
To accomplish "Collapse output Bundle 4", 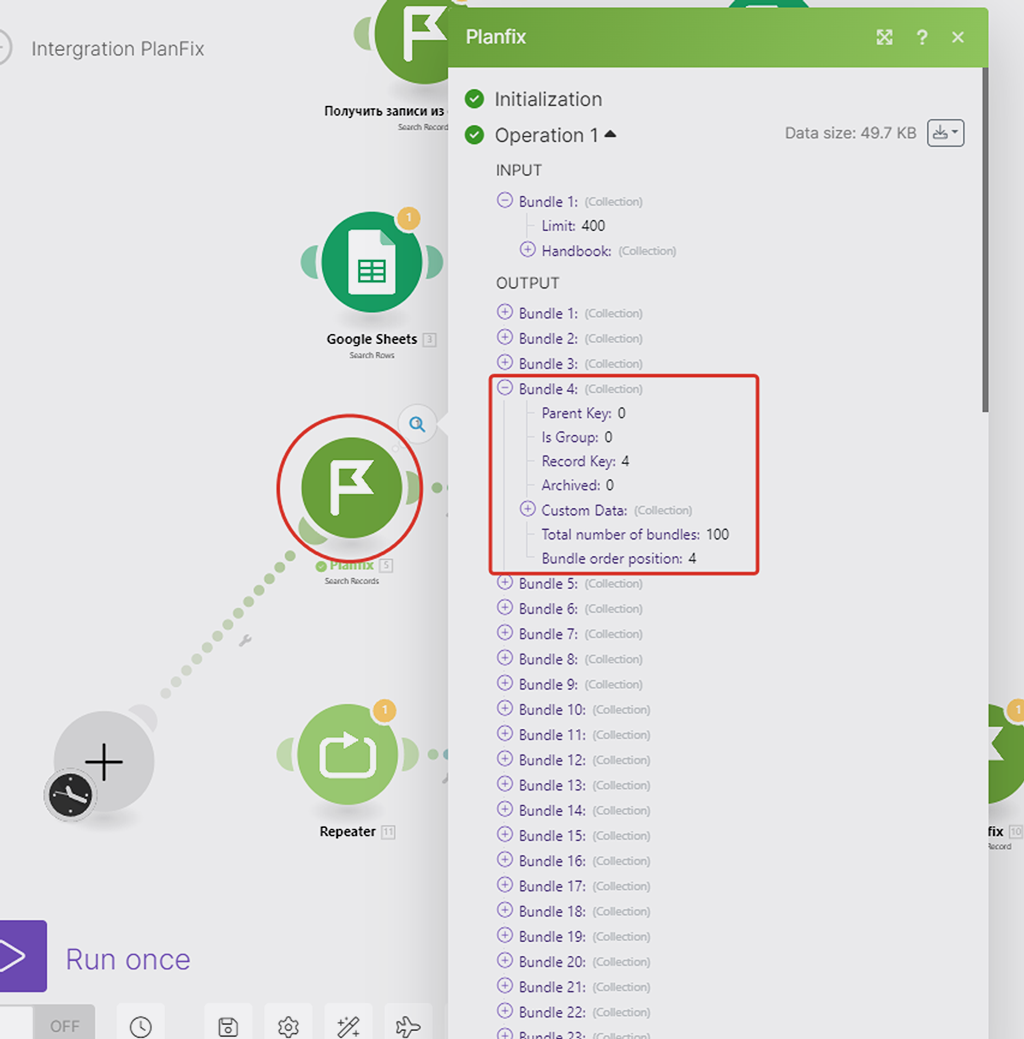I will tap(505, 388).
